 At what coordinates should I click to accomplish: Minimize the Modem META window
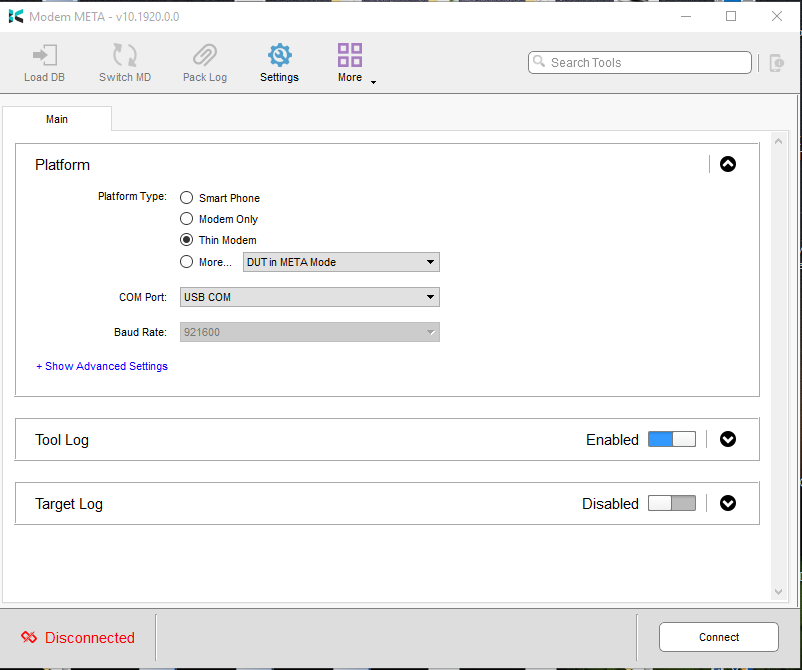pyautogui.click(x=686, y=16)
